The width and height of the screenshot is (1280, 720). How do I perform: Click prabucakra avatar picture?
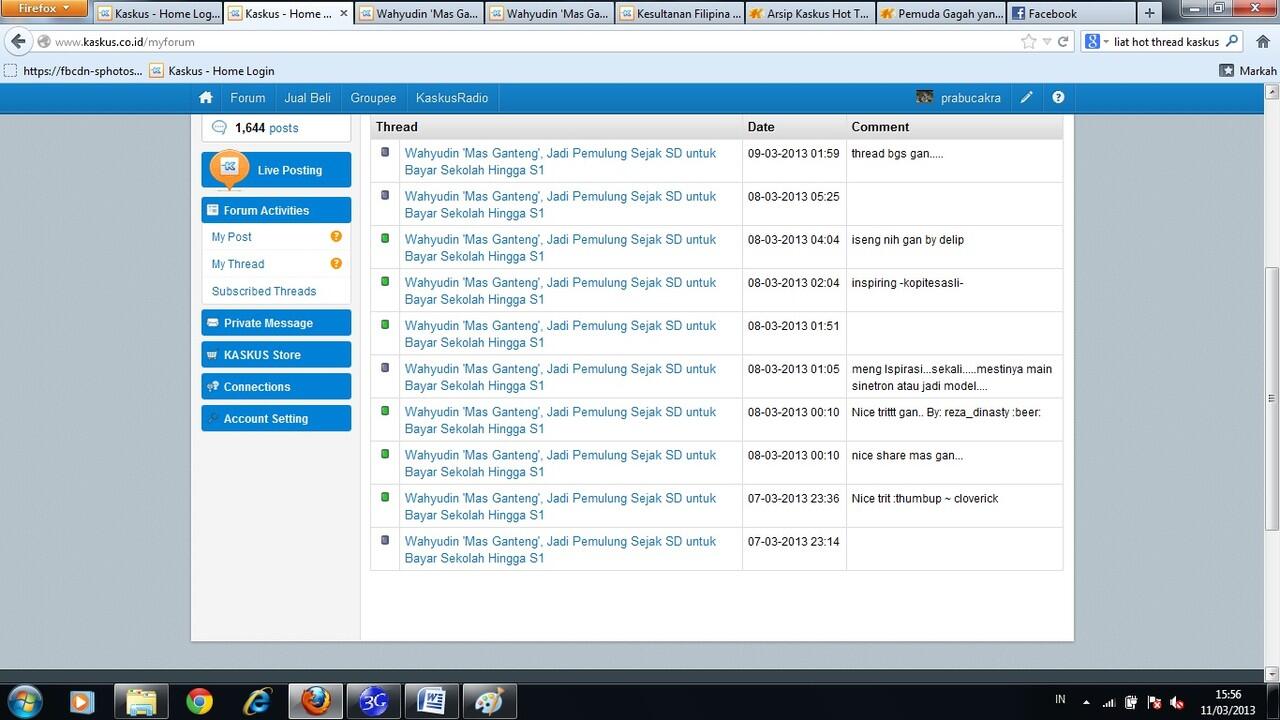[924, 98]
